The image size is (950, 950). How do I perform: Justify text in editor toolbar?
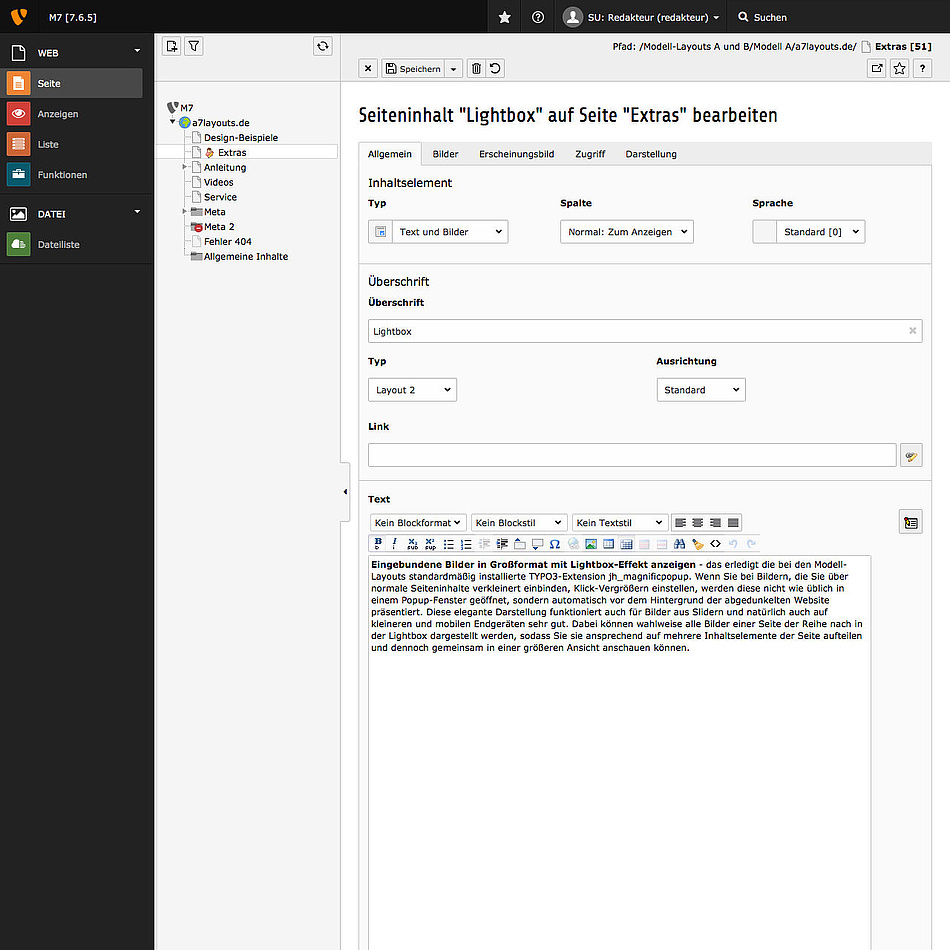(x=733, y=522)
